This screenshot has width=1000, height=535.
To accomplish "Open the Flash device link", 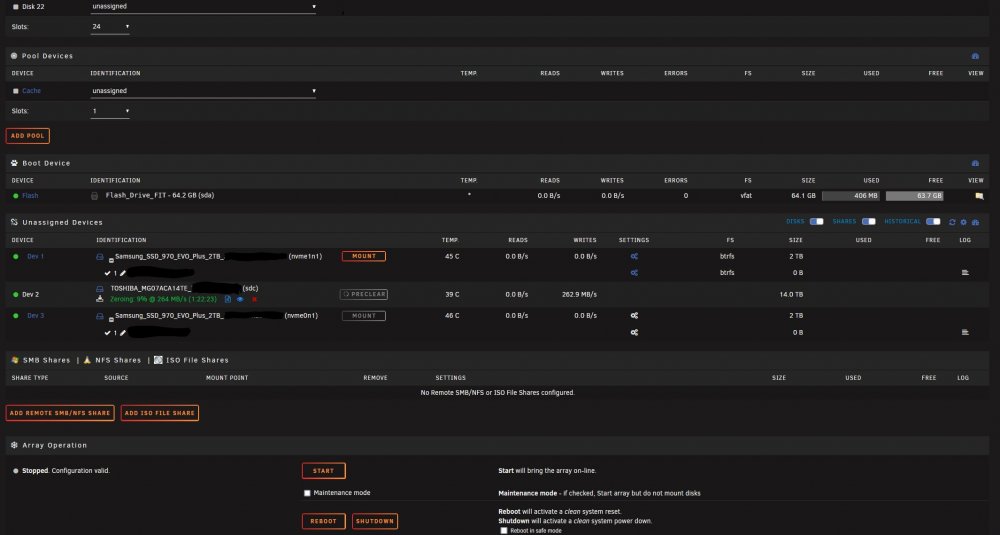I will click(x=30, y=196).
